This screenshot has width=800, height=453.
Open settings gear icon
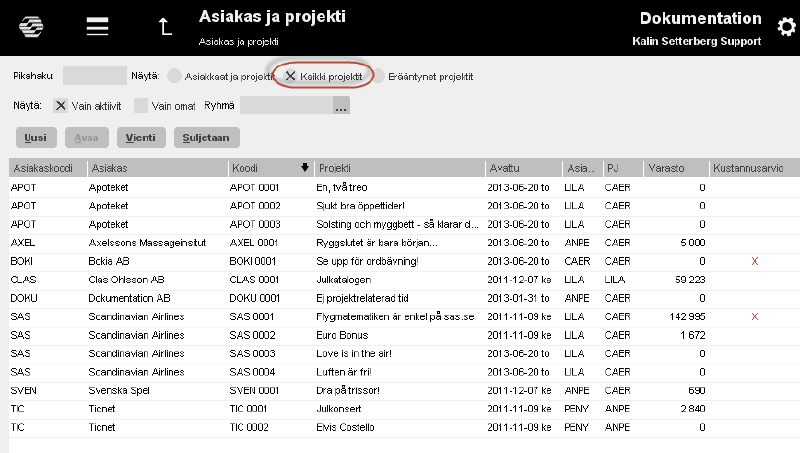tap(786, 27)
